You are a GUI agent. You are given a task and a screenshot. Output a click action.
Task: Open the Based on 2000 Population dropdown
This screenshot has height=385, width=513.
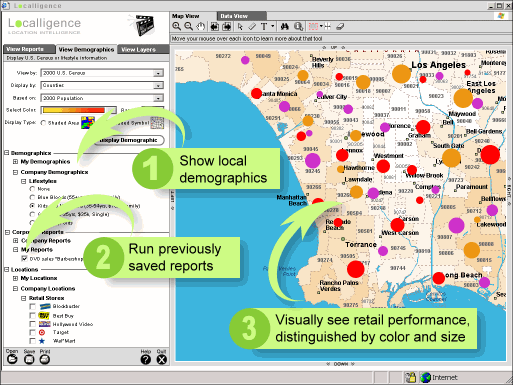pyautogui.click(x=102, y=98)
